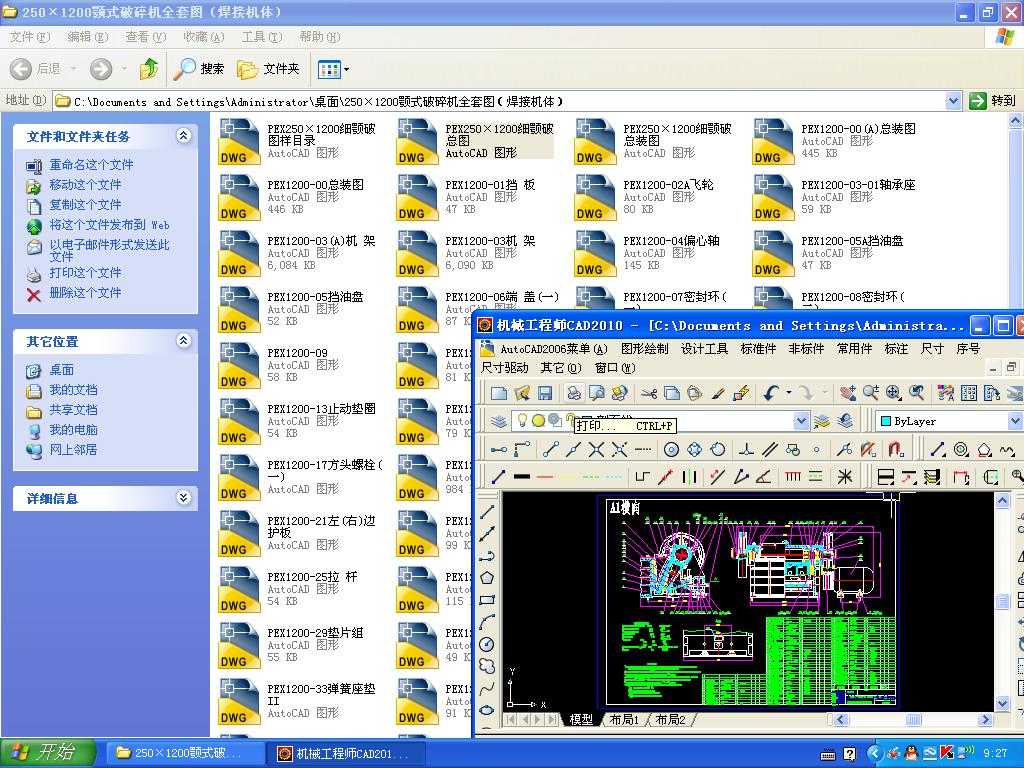The width and height of the screenshot is (1024, 768).
Task: Open the 标准件 menu in CAD
Action: coord(758,349)
